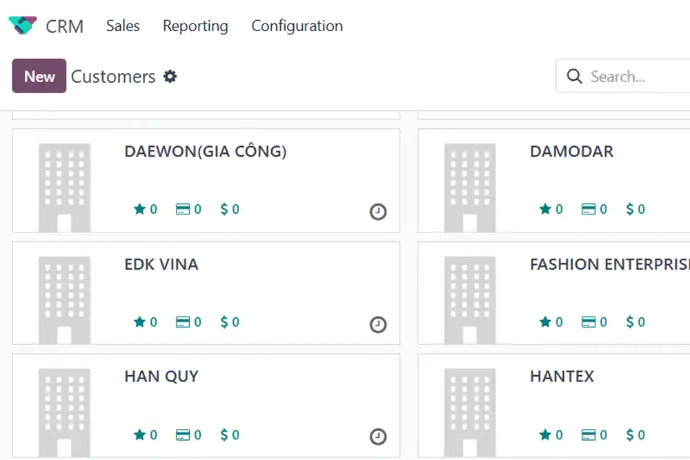Open the Sales menu
Image resolution: width=690 pixels, height=460 pixels.
[x=123, y=26]
